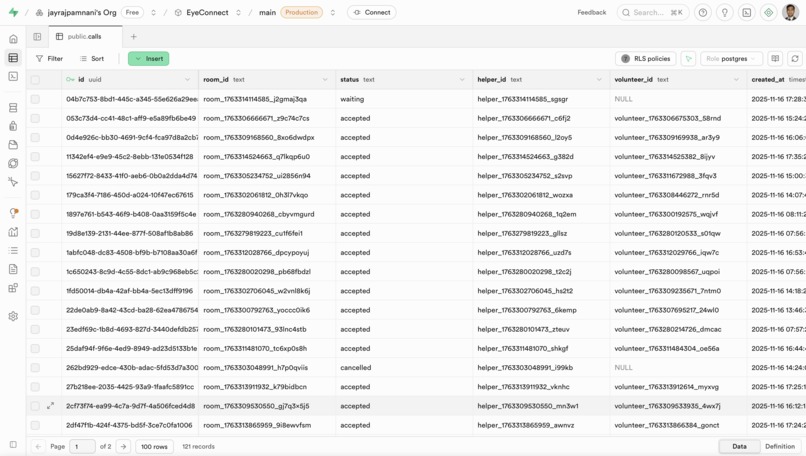The height and width of the screenshot is (456, 806).
Task: Open the lightbulb advisor icon in header
Action: tap(725, 12)
